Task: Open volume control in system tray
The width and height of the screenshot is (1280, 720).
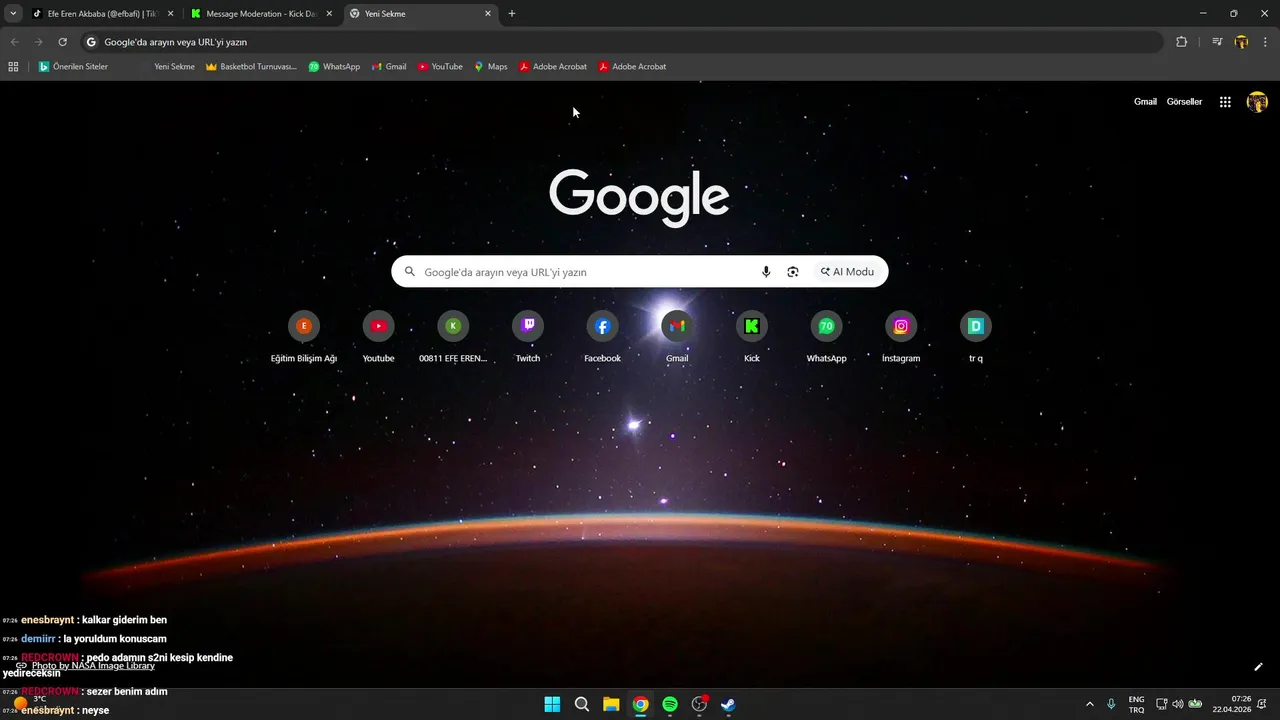Action: point(1177,705)
